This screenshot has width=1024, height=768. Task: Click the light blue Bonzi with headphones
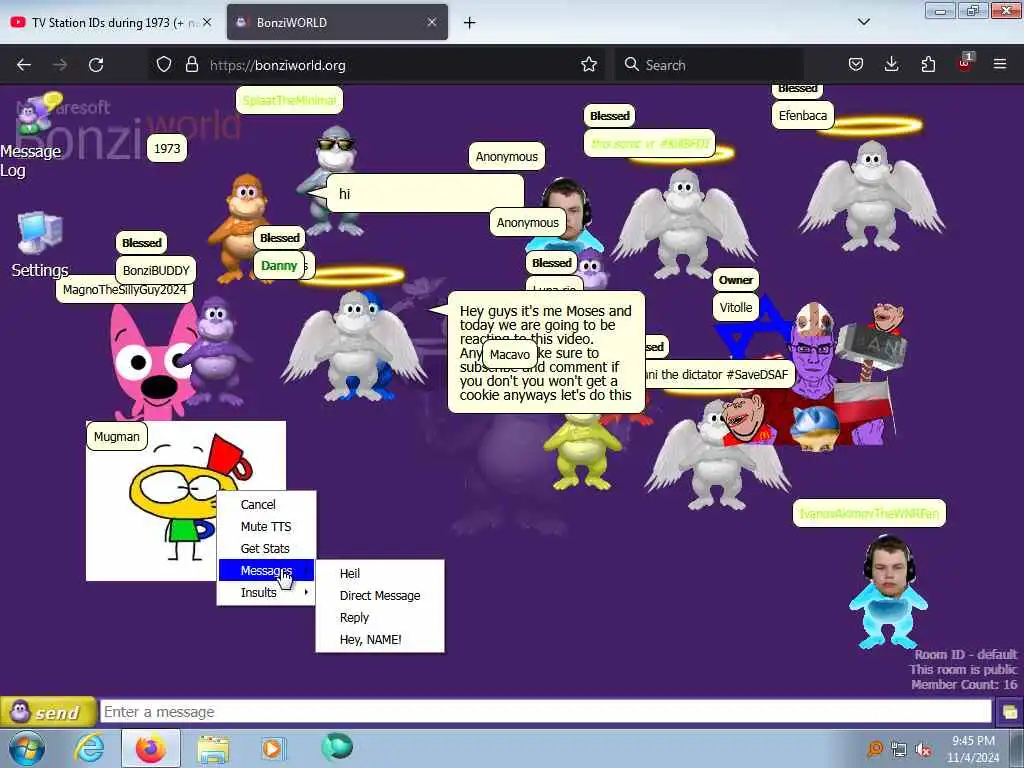888,591
